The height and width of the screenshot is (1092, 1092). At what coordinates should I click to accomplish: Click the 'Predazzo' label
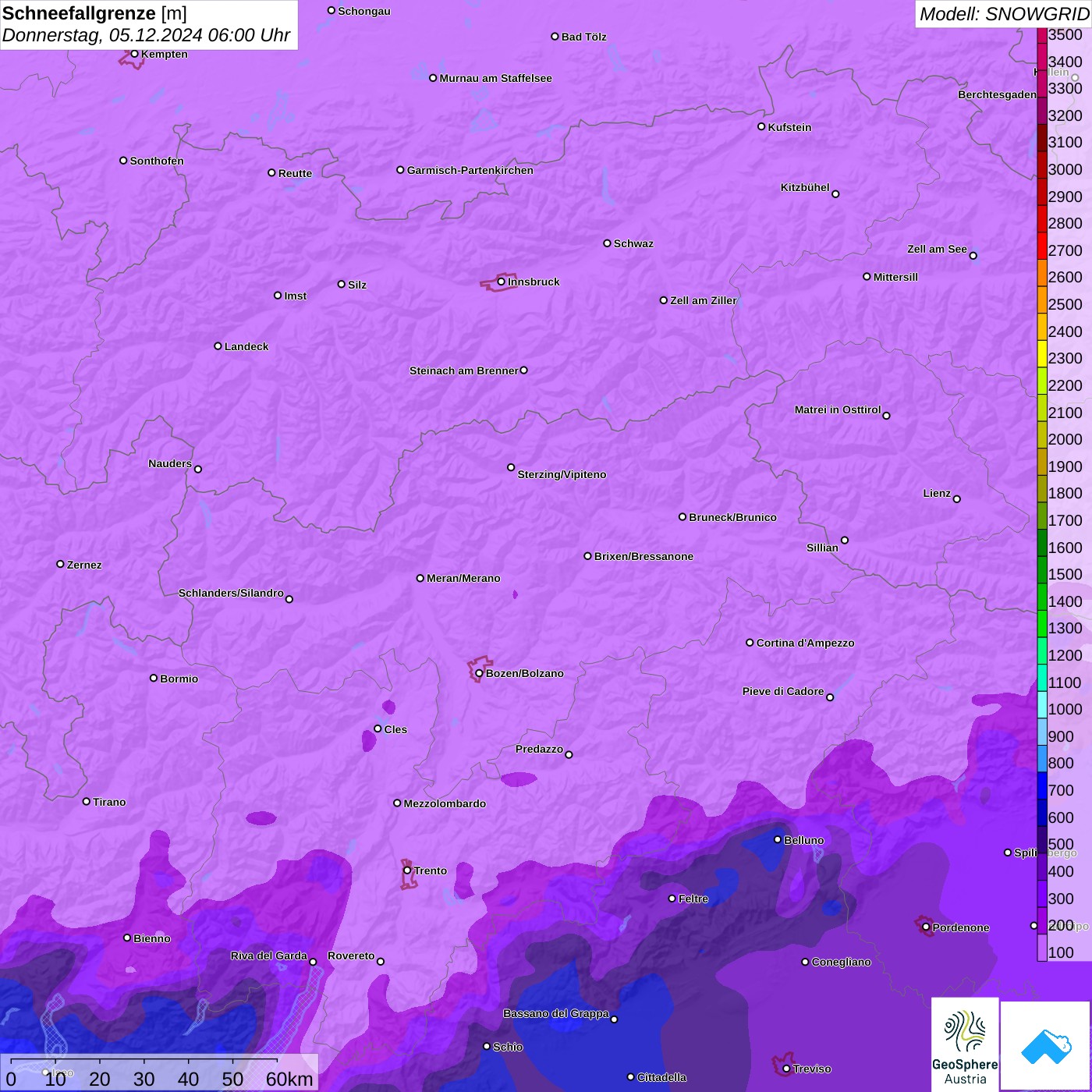pos(539,749)
